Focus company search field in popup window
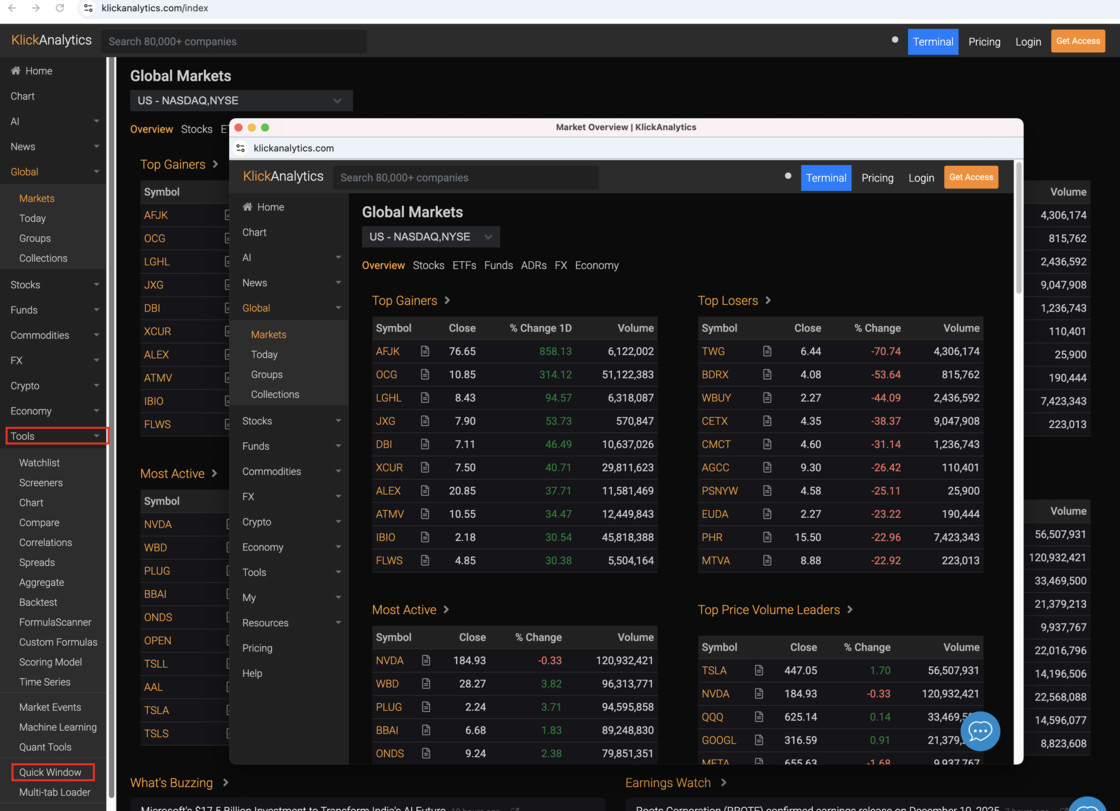This screenshot has width=1120, height=811. pos(466,177)
